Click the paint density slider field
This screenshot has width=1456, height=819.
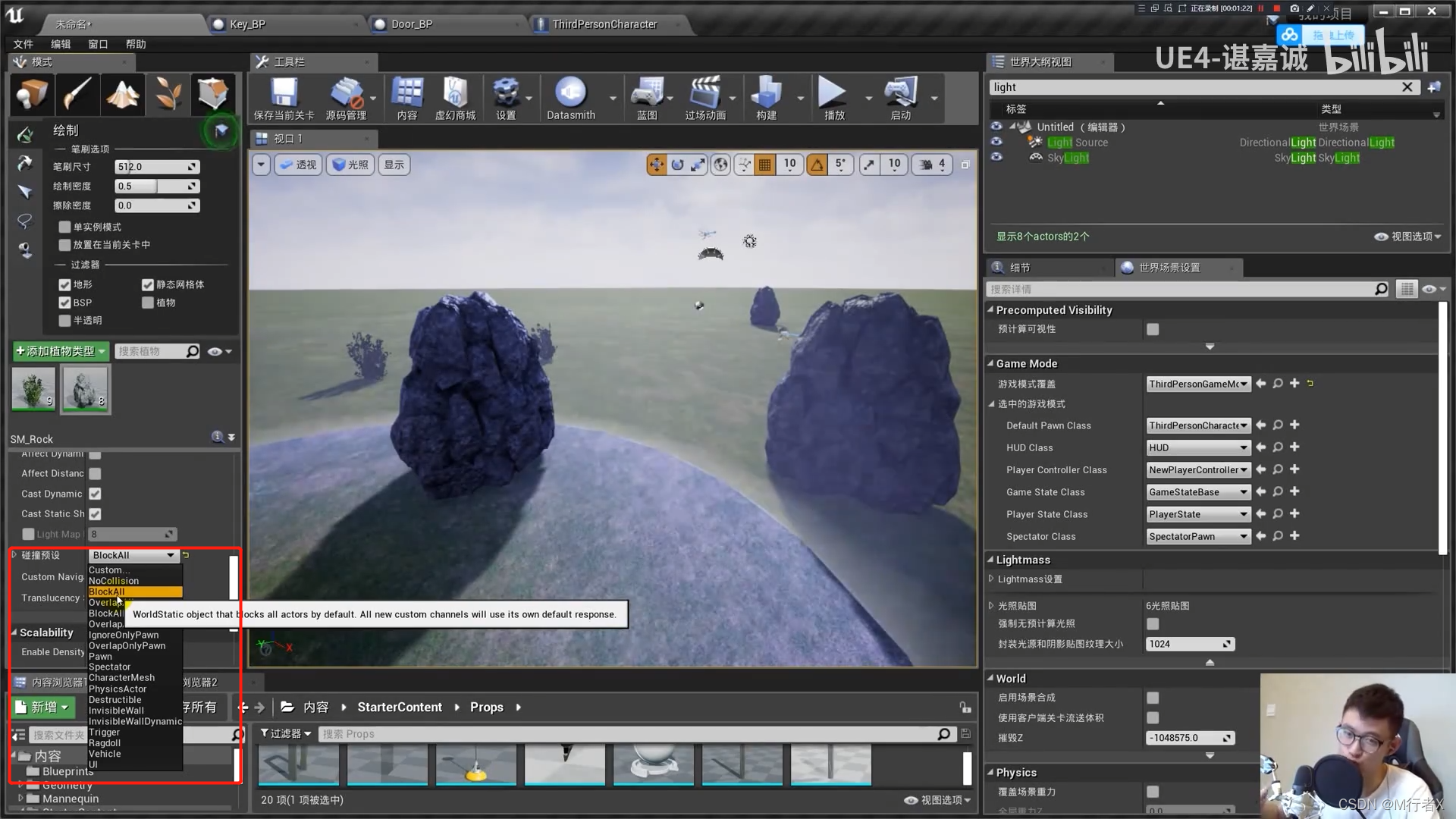(x=150, y=187)
